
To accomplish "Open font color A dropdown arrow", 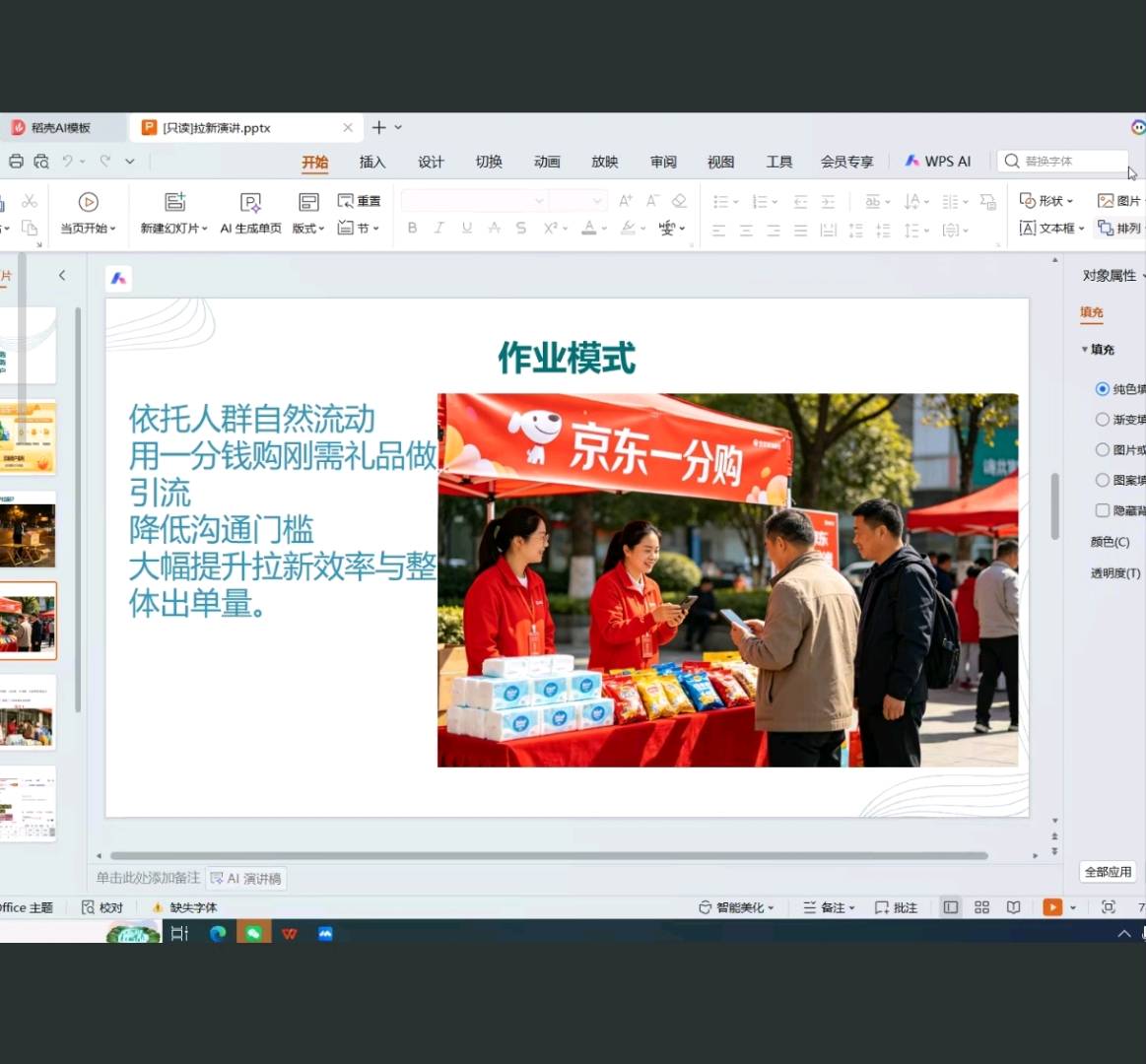I will click(x=604, y=229).
